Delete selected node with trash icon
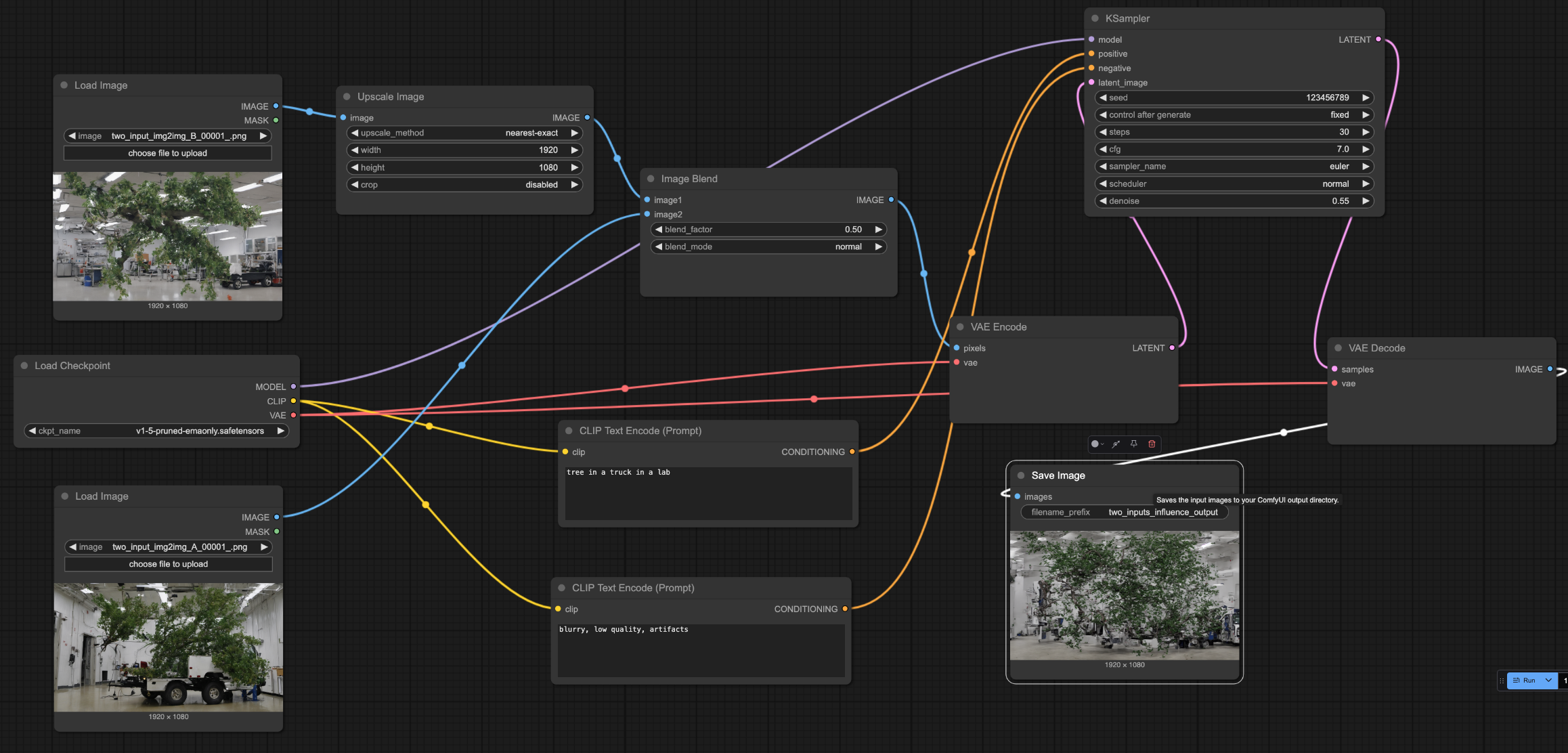 [x=1152, y=444]
